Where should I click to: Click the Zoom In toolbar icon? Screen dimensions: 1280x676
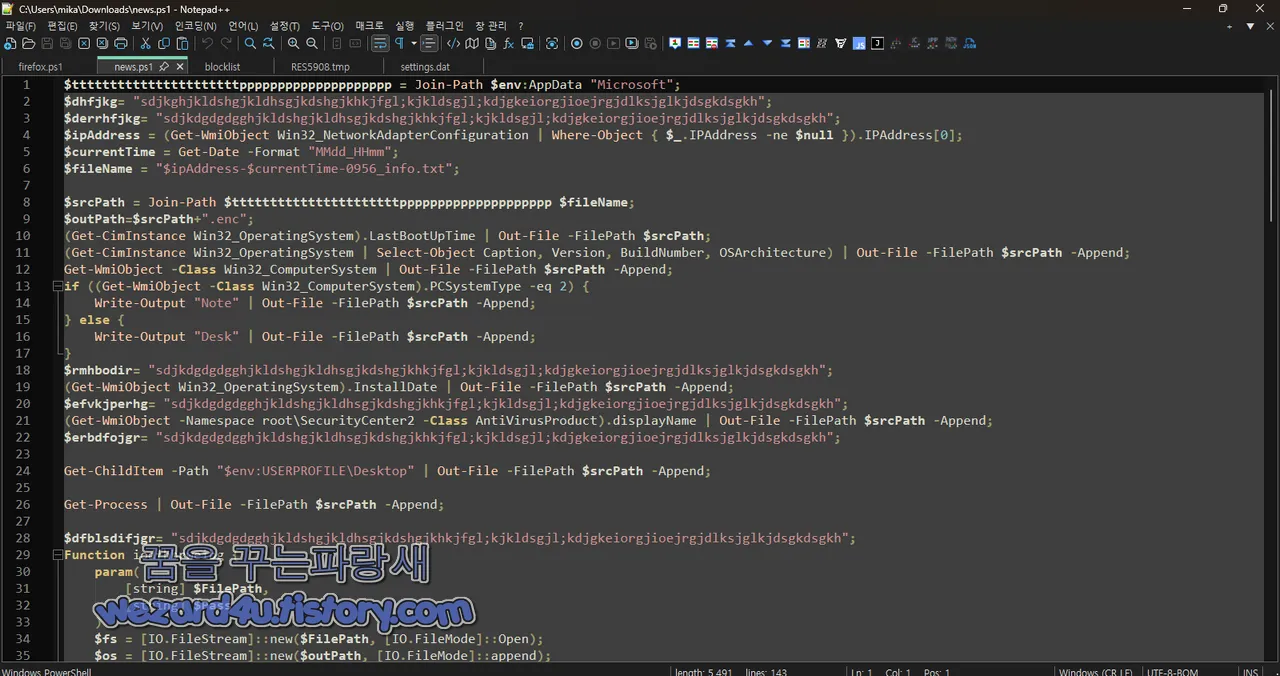(x=293, y=44)
